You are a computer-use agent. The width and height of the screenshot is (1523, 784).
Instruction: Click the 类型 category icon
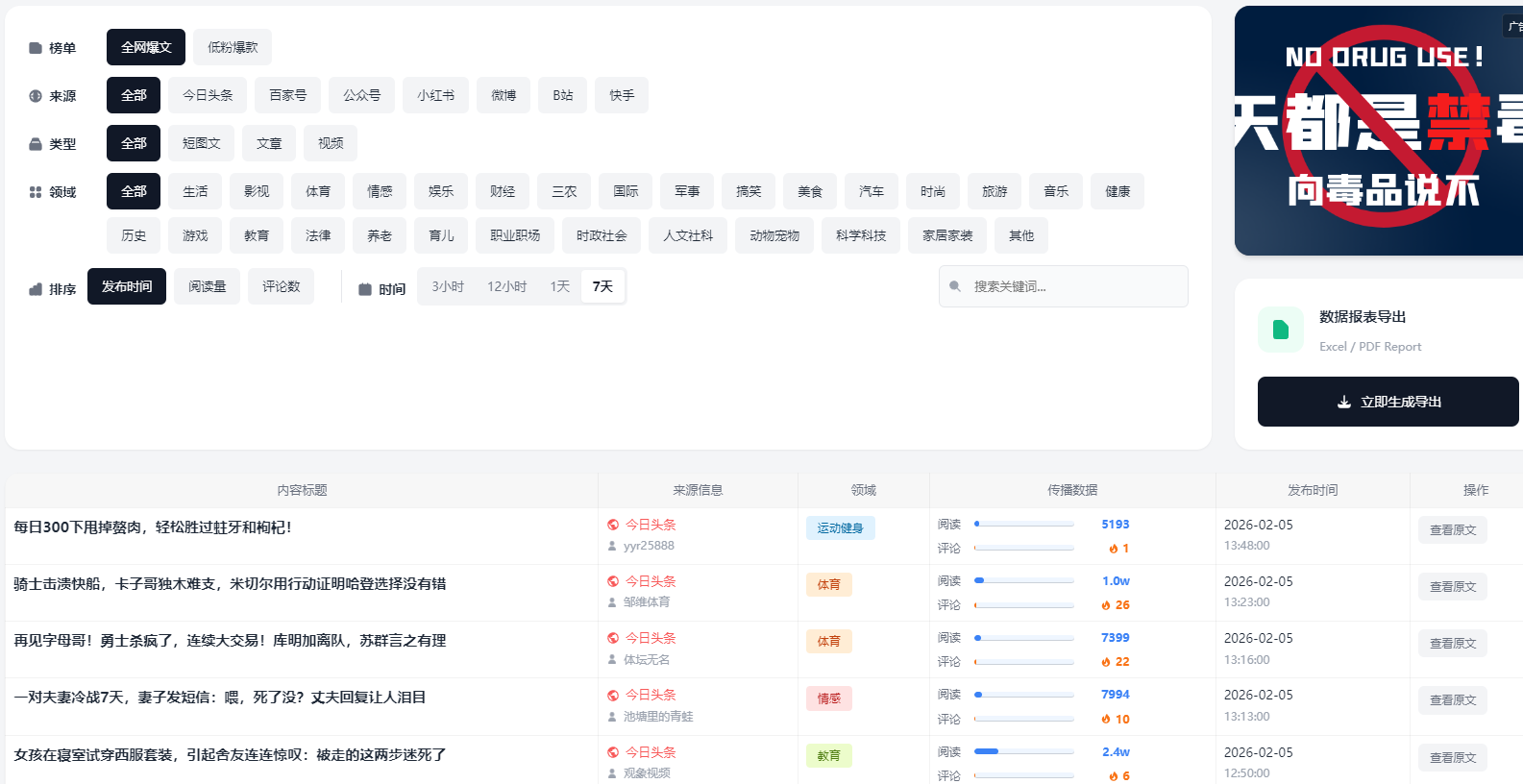coord(36,144)
